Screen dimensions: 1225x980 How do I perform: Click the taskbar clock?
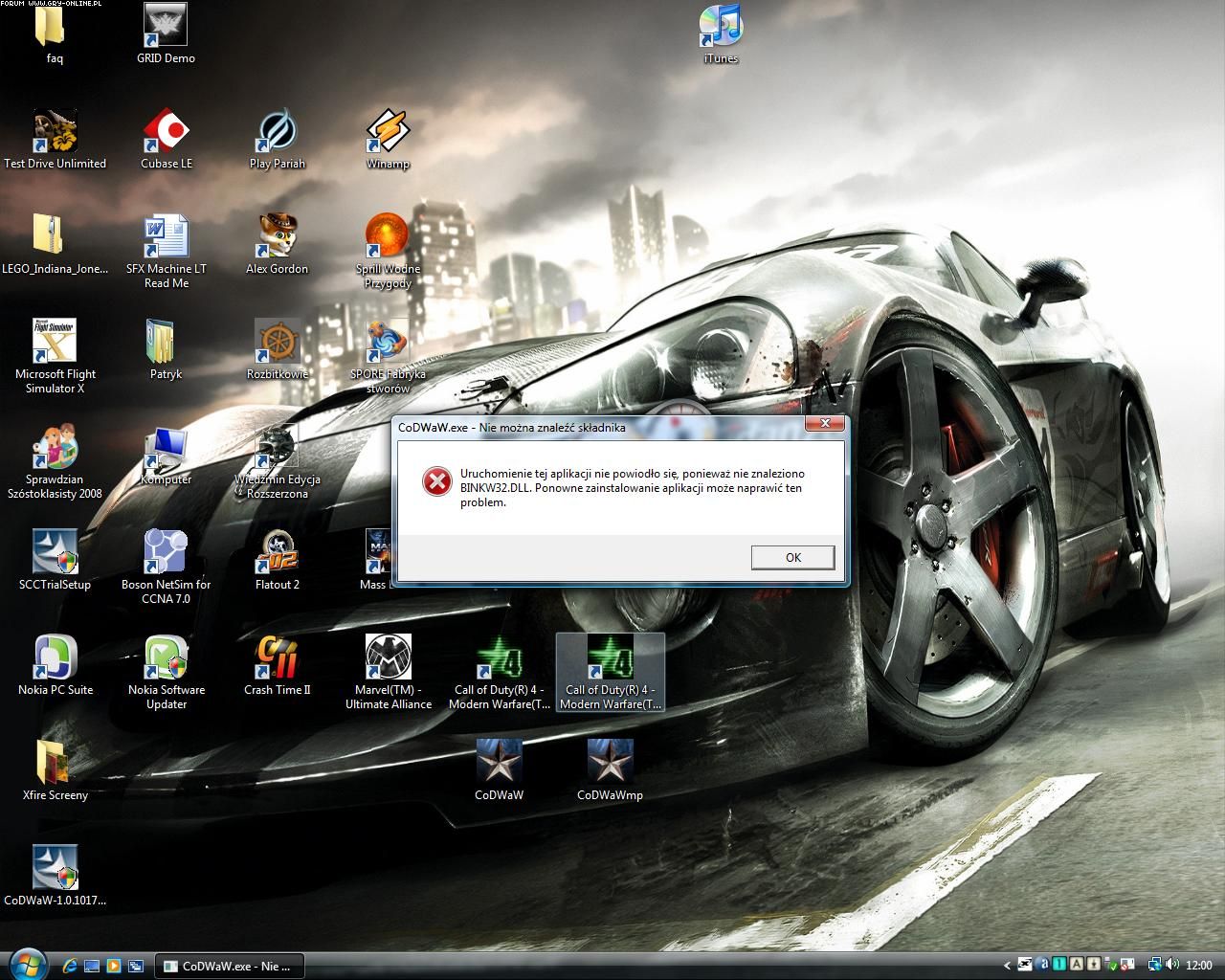click(x=1198, y=966)
